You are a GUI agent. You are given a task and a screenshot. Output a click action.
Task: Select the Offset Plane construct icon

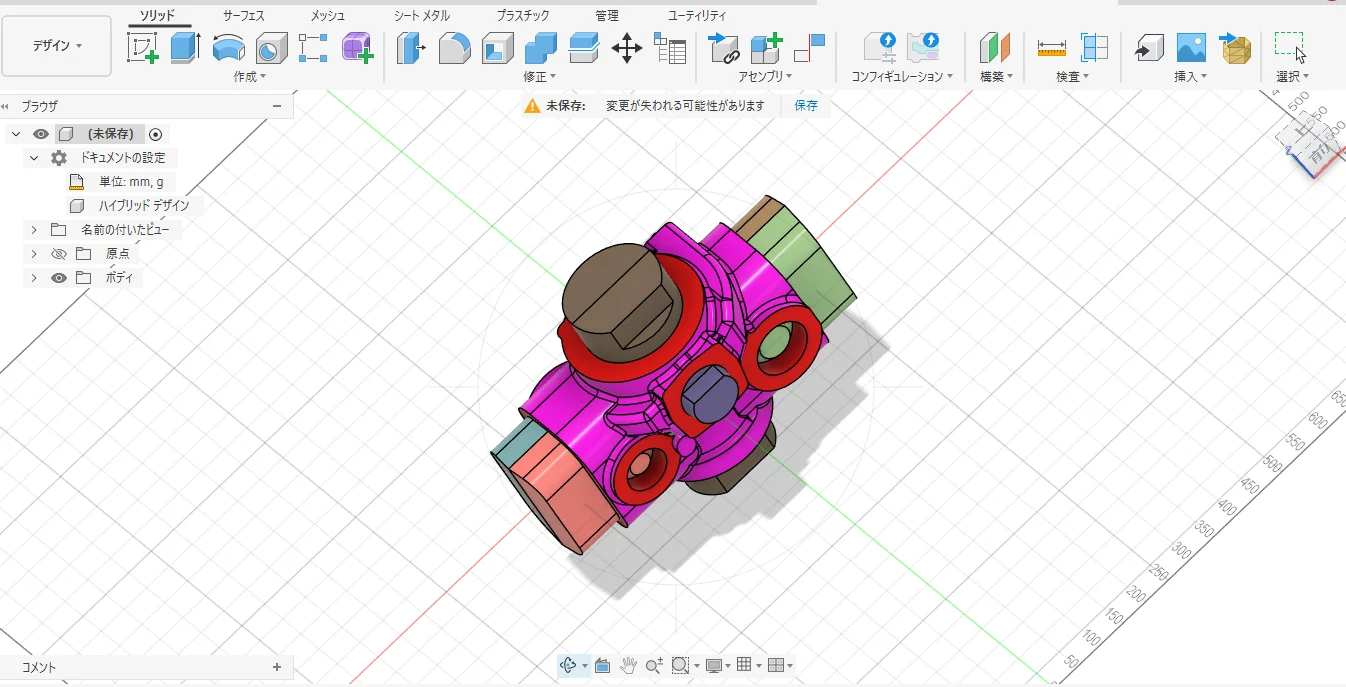(995, 47)
